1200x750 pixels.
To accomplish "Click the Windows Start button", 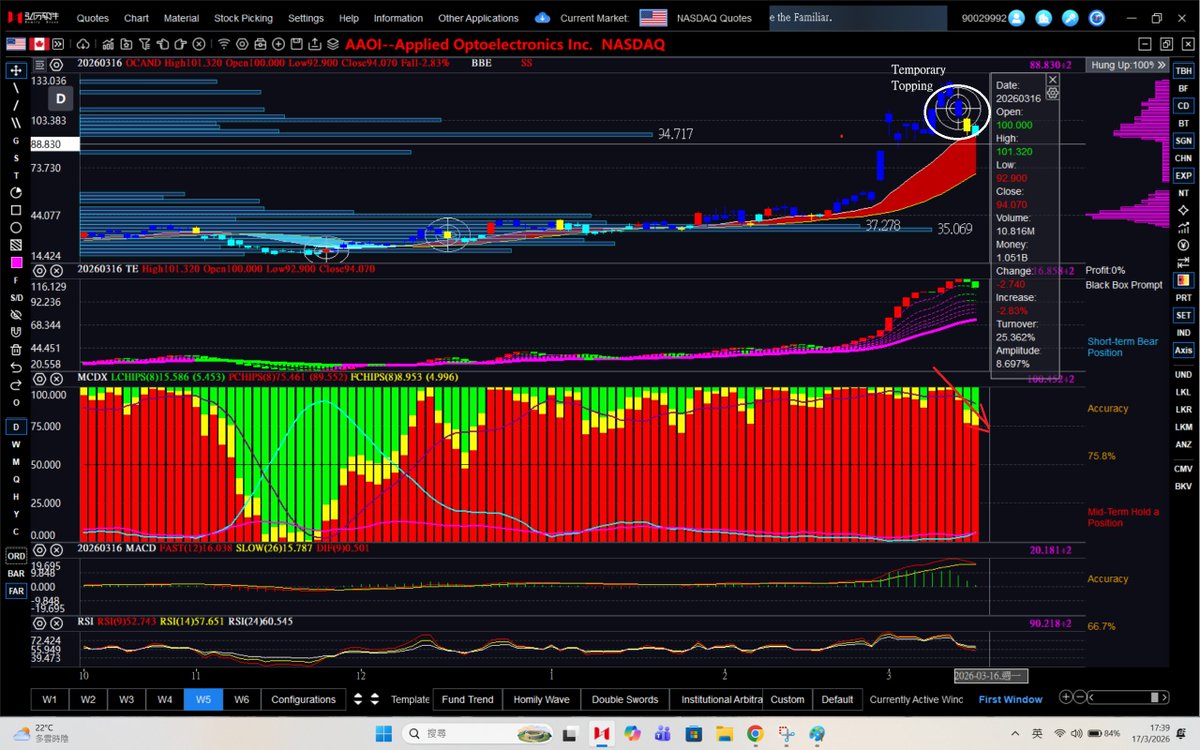I will tap(383, 733).
